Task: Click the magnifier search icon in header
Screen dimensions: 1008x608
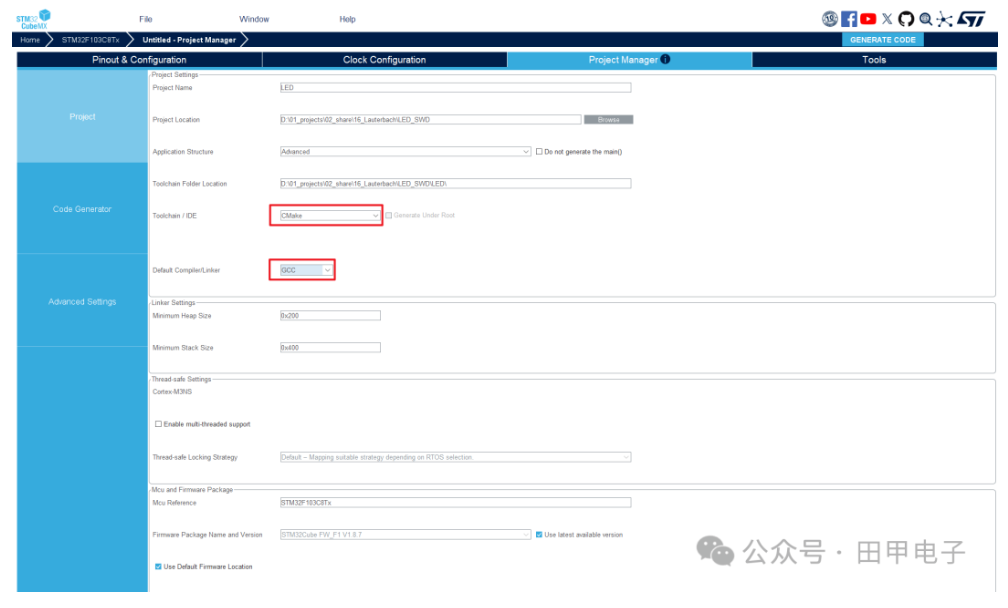Action: tap(926, 19)
